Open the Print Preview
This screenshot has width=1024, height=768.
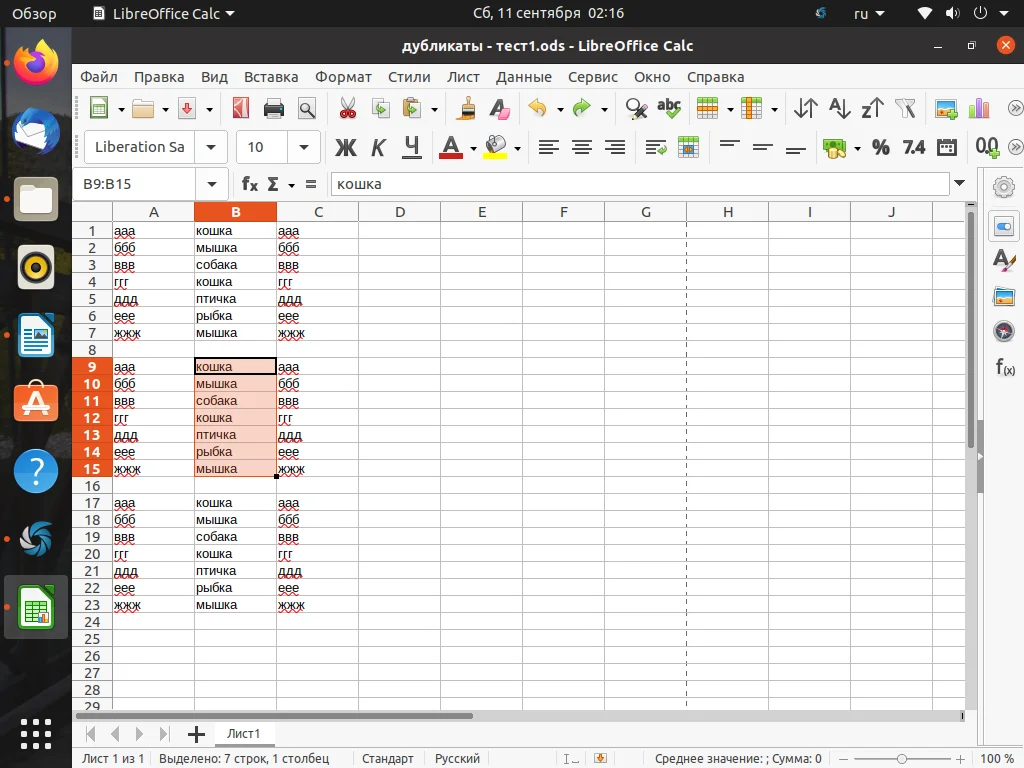(x=307, y=108)
